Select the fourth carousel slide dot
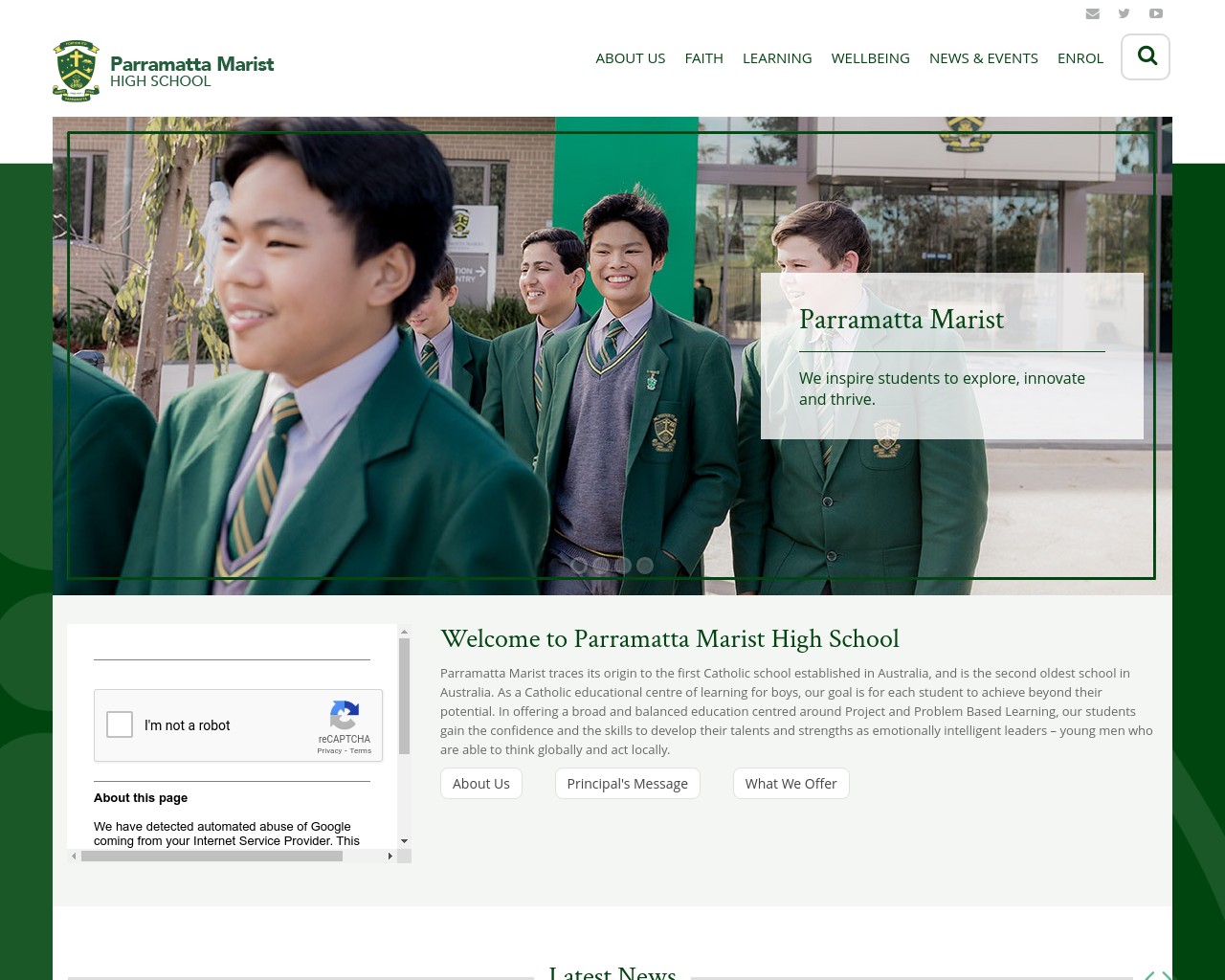 click(645, 566)
